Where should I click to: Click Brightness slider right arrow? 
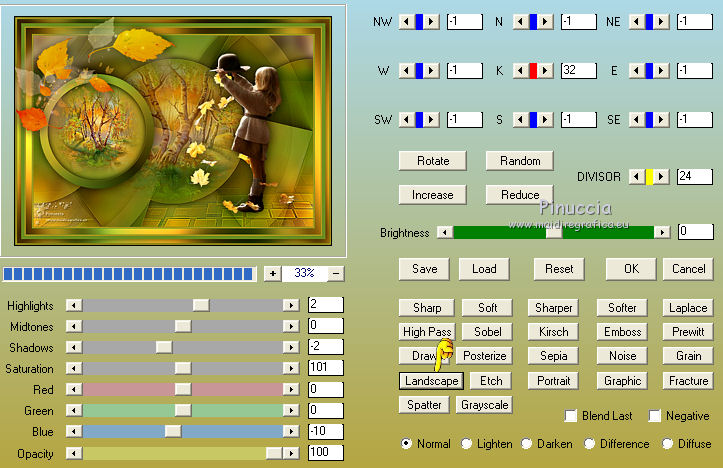tap(662, 232)
